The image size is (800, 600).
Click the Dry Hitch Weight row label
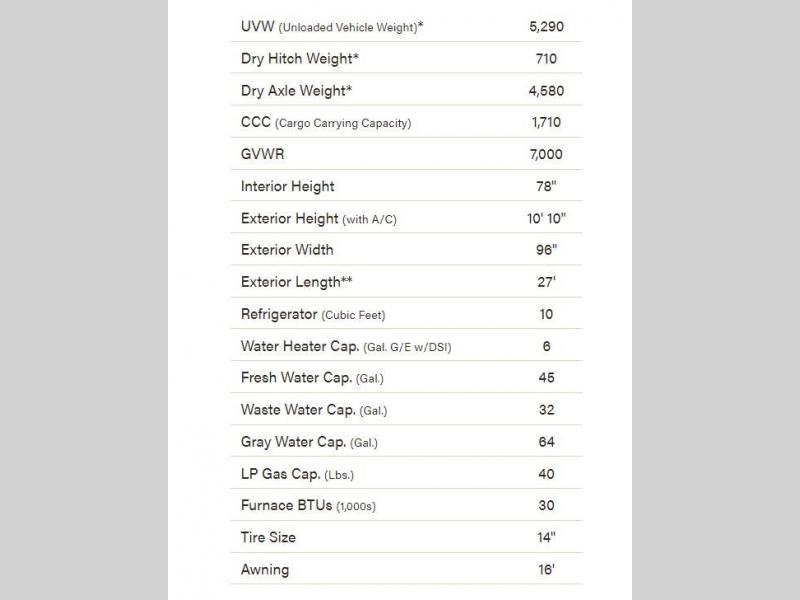tap(299, 59)
